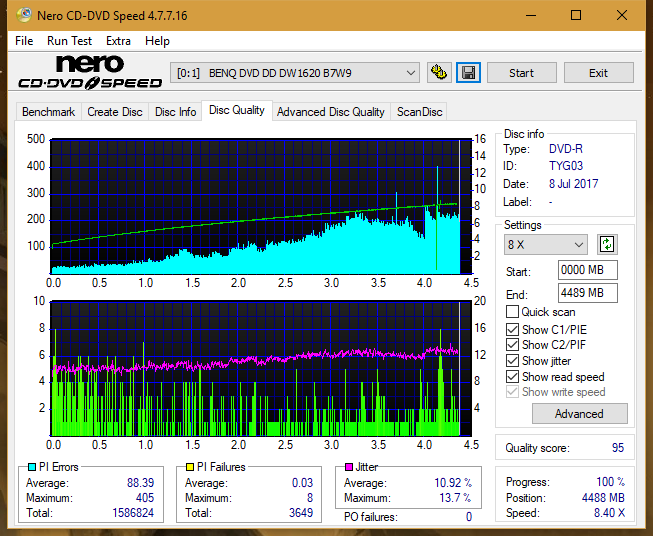The height and width of the screenshot is (536, 653).
Task: Click the disc date 8 Jul 2017
Action: click(x=573, y=184)
